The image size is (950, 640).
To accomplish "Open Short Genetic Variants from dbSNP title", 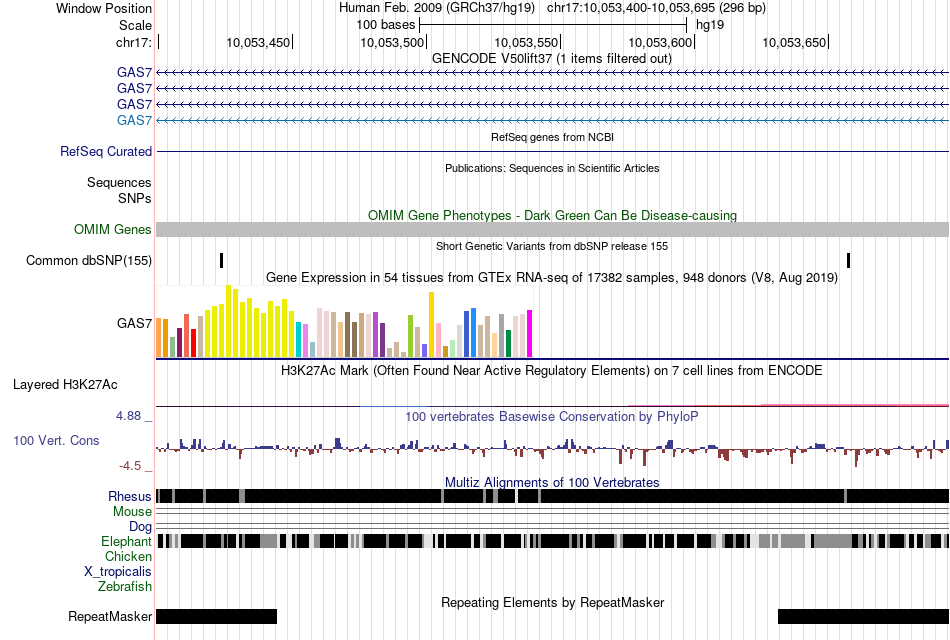I will click(x=552, y=246).
